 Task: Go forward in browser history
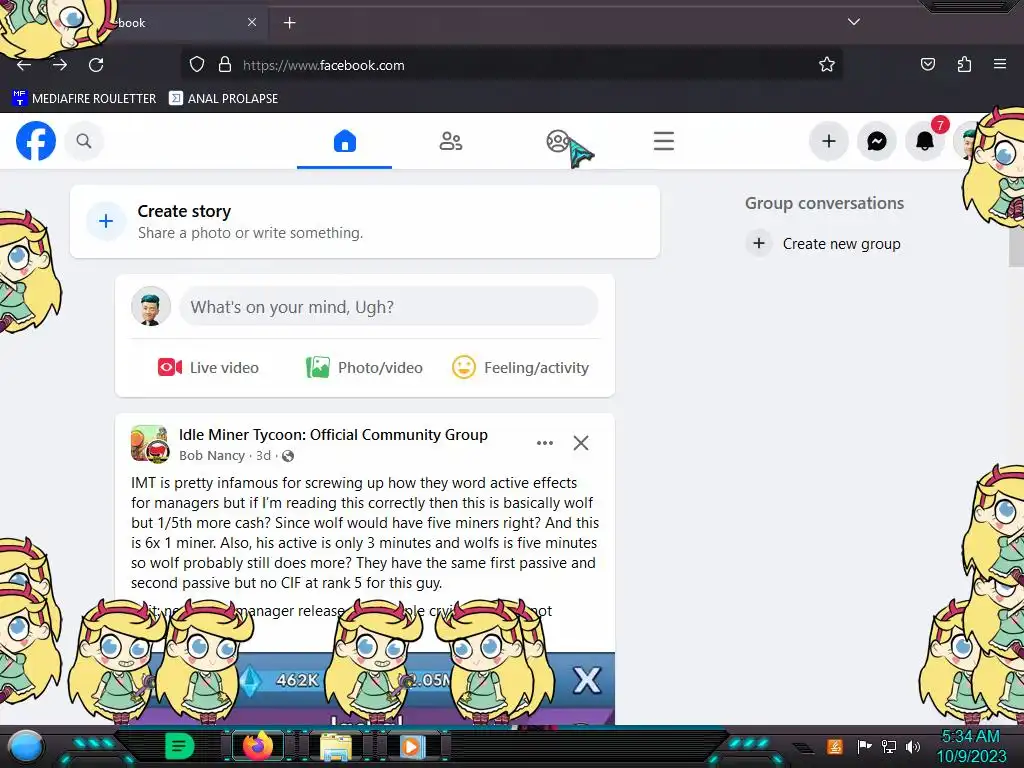point(60,65)
